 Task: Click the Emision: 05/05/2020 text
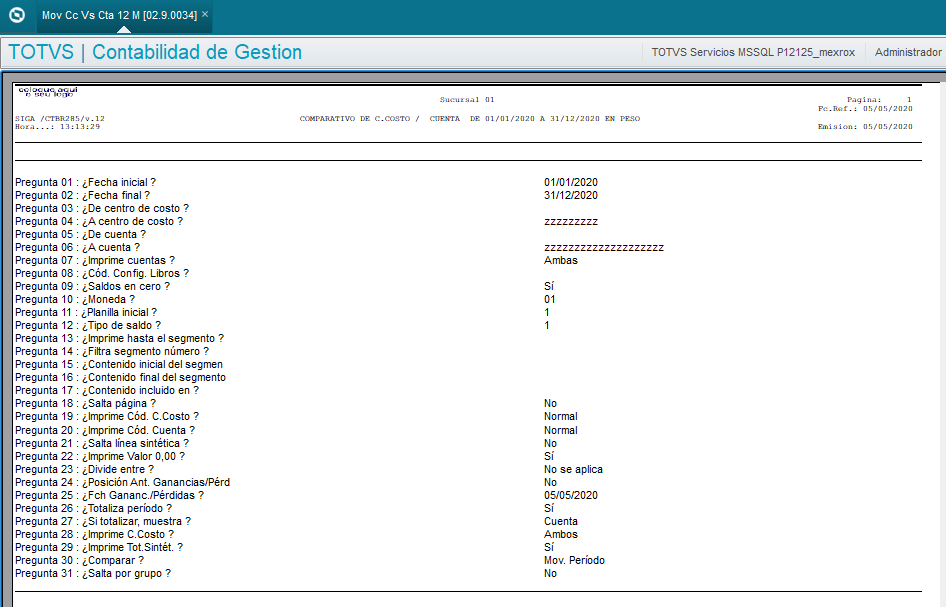pos(865,127)
